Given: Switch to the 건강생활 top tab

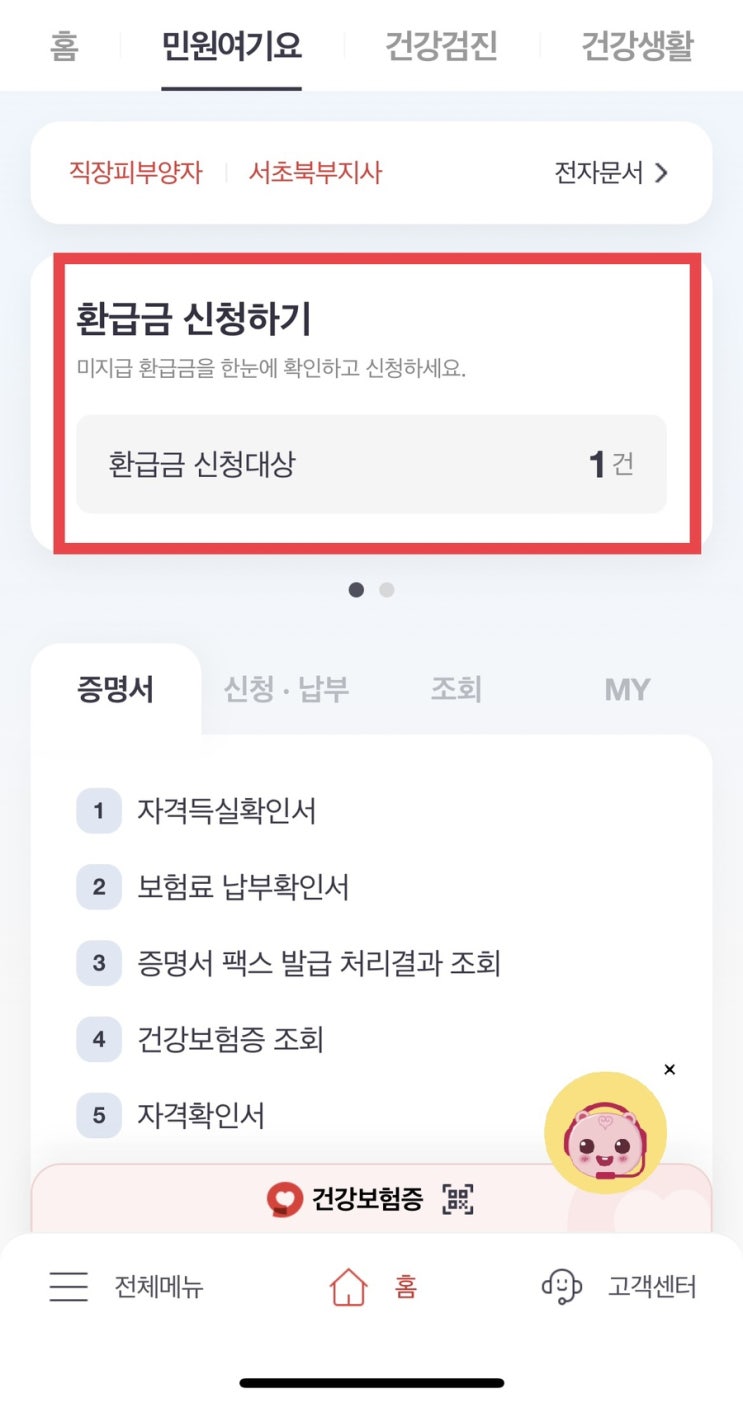Looking at the screenshot, I should point(637,46).
